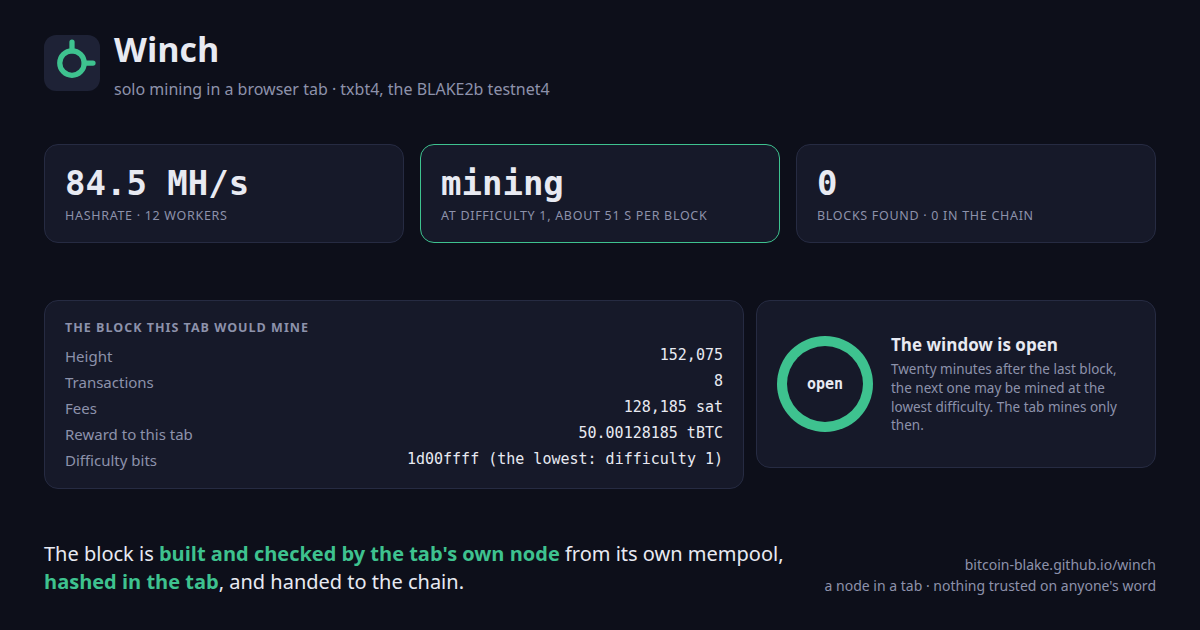Open bitcoin-blake.github.io/winch link

(1060, 565)
